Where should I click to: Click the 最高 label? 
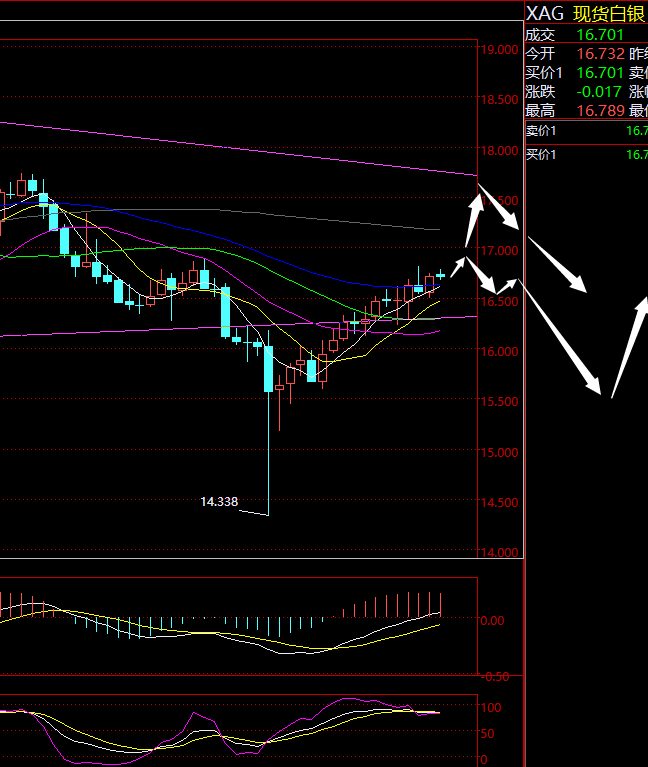click(x=540, y=111)
